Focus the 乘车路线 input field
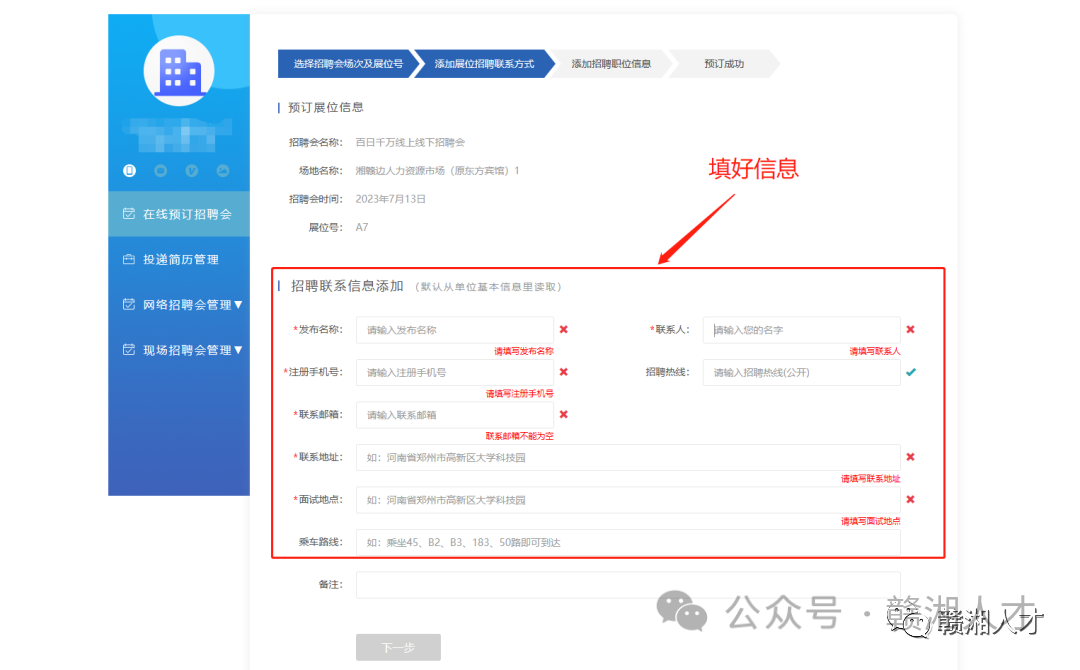 [628, 543]
